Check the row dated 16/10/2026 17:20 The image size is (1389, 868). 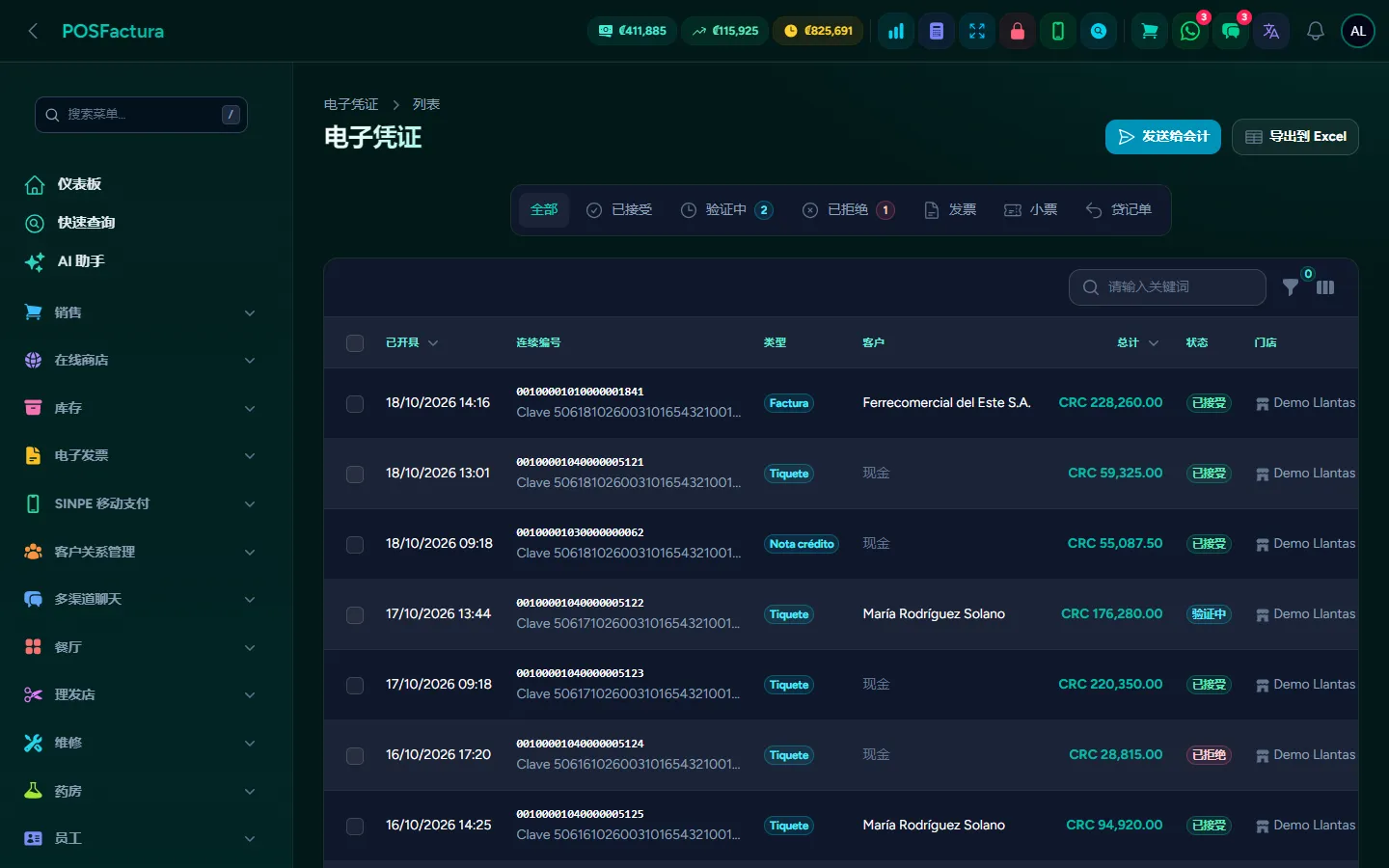click(355, 756)
